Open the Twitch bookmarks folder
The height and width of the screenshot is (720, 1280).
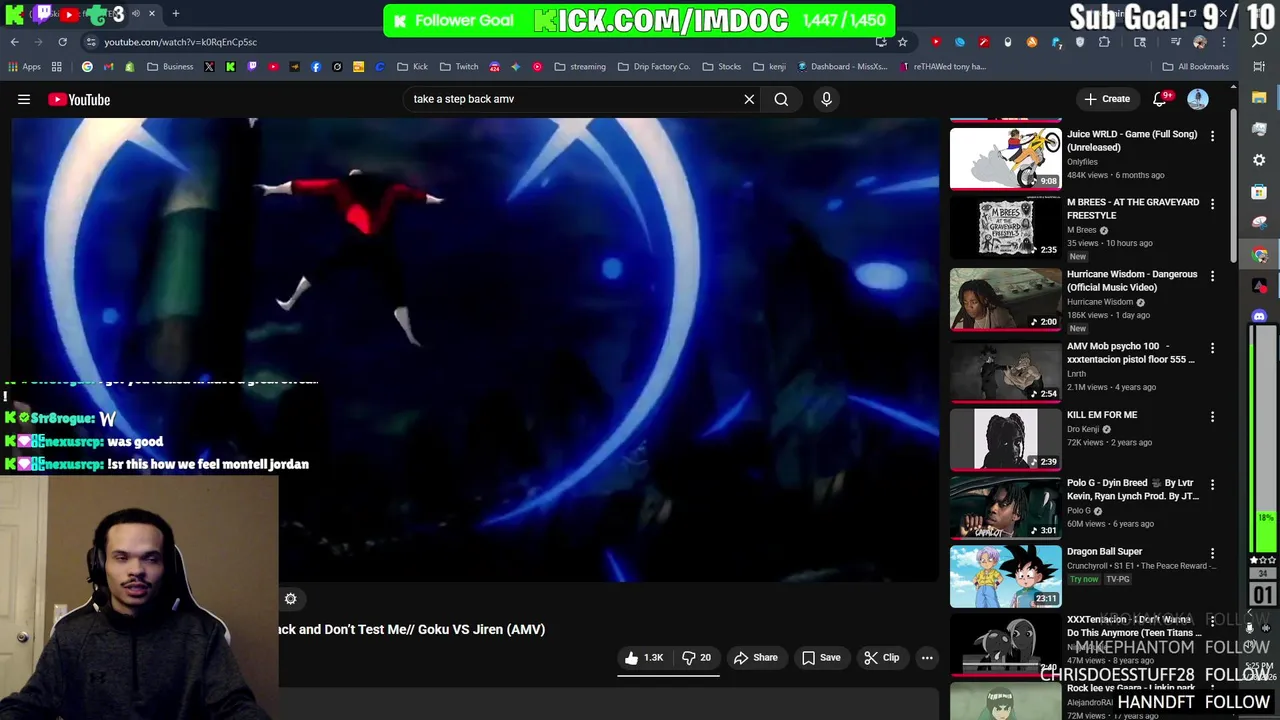coord(459,67)
